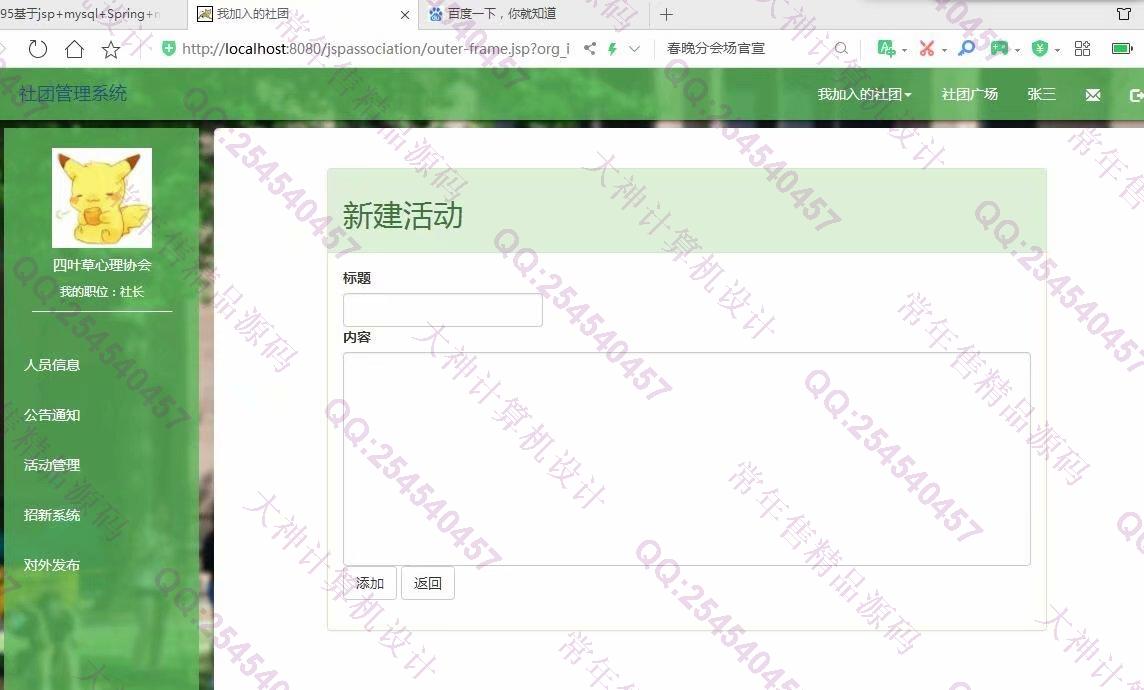
Task: Open the 张三 user profile link
Action: tap(1041, 94)
